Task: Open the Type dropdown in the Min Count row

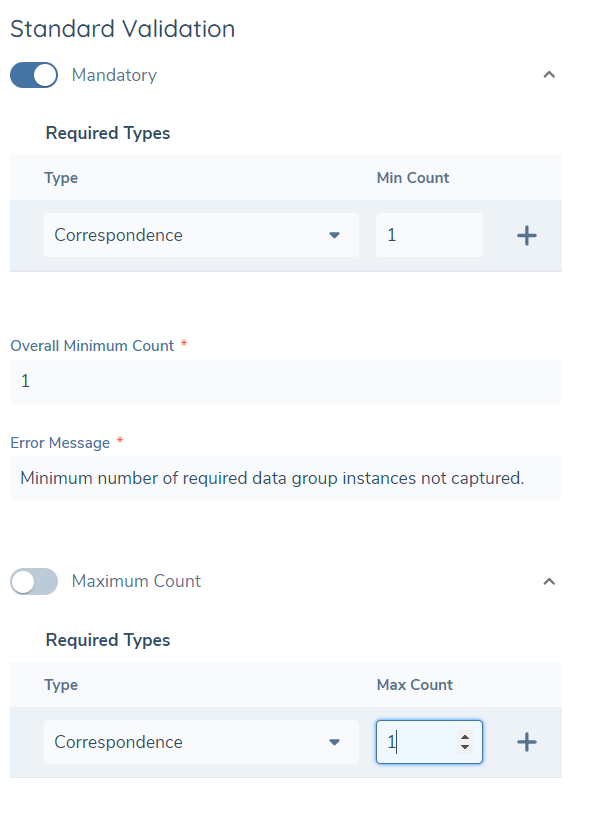Action: click(200, 236)
